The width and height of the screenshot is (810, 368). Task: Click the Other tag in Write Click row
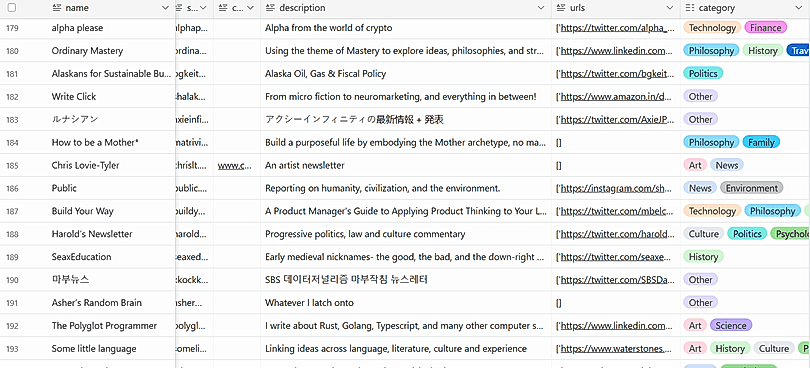700,97
